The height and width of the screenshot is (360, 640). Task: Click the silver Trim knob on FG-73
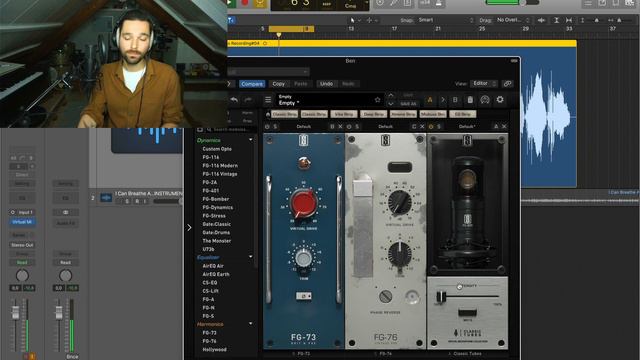click(x=303, y=258)
